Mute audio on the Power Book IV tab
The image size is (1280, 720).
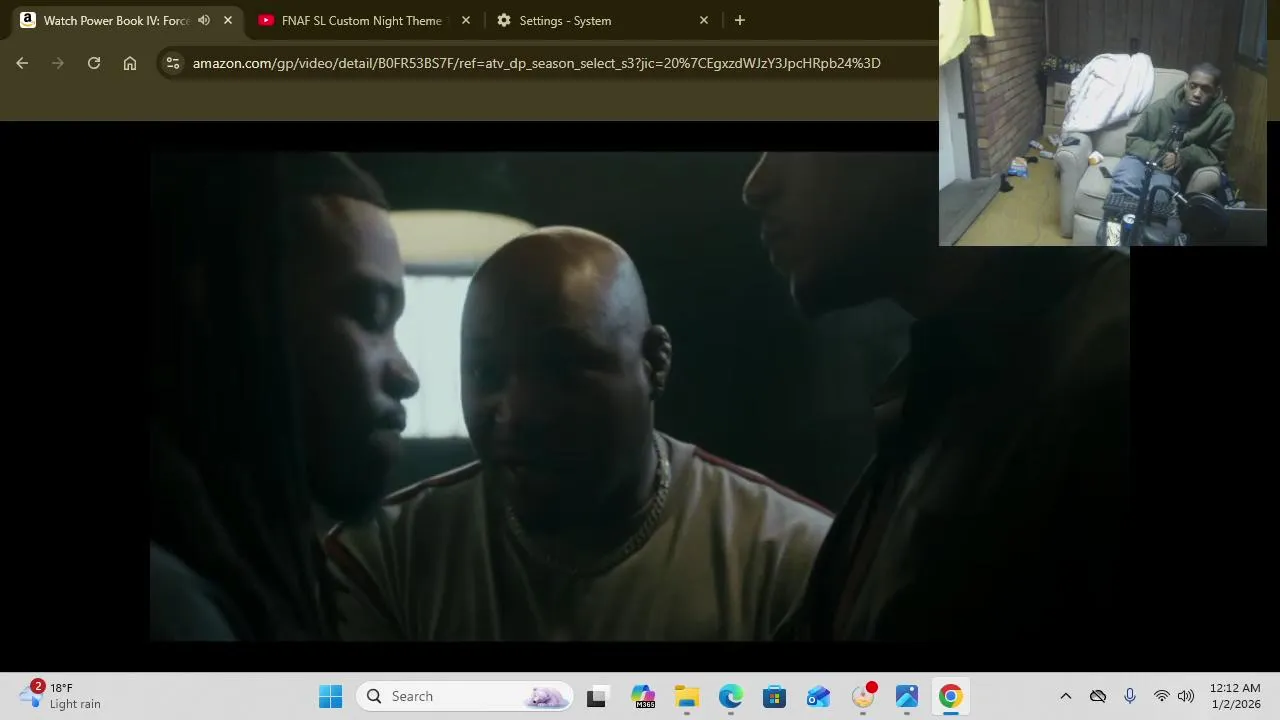click(x=204, y=20)
